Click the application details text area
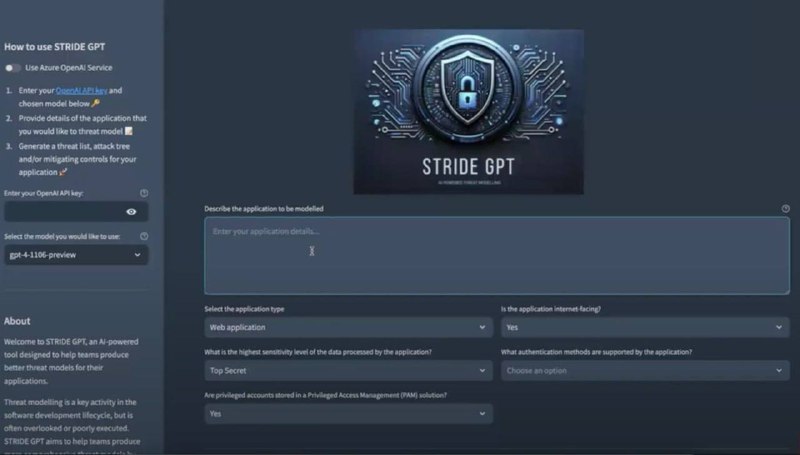 point(497,256)
